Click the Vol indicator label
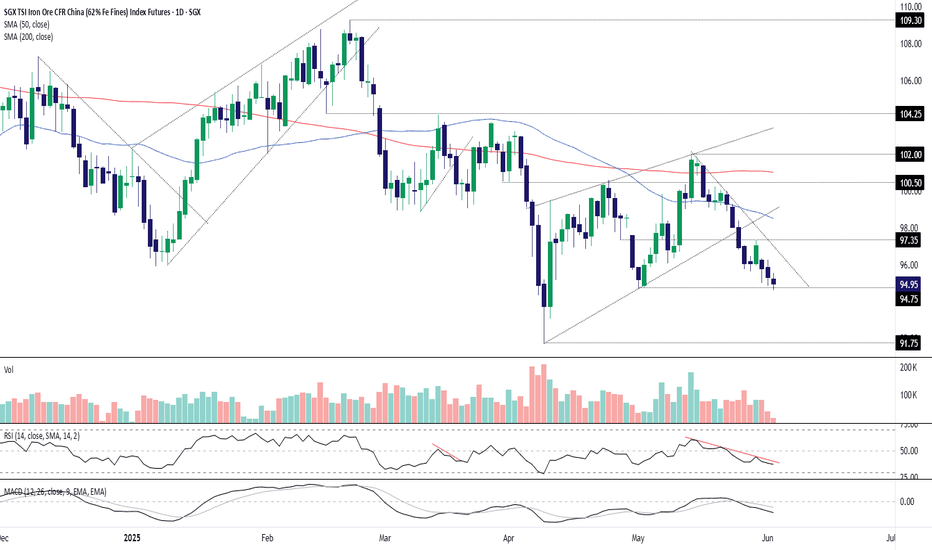The image size is (932, 550). coord(8,370)
